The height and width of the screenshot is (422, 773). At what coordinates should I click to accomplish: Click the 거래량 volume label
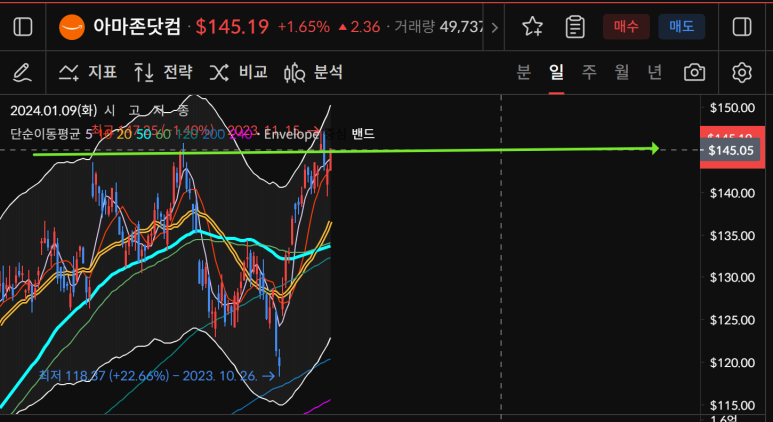click(x=415, y=27)
